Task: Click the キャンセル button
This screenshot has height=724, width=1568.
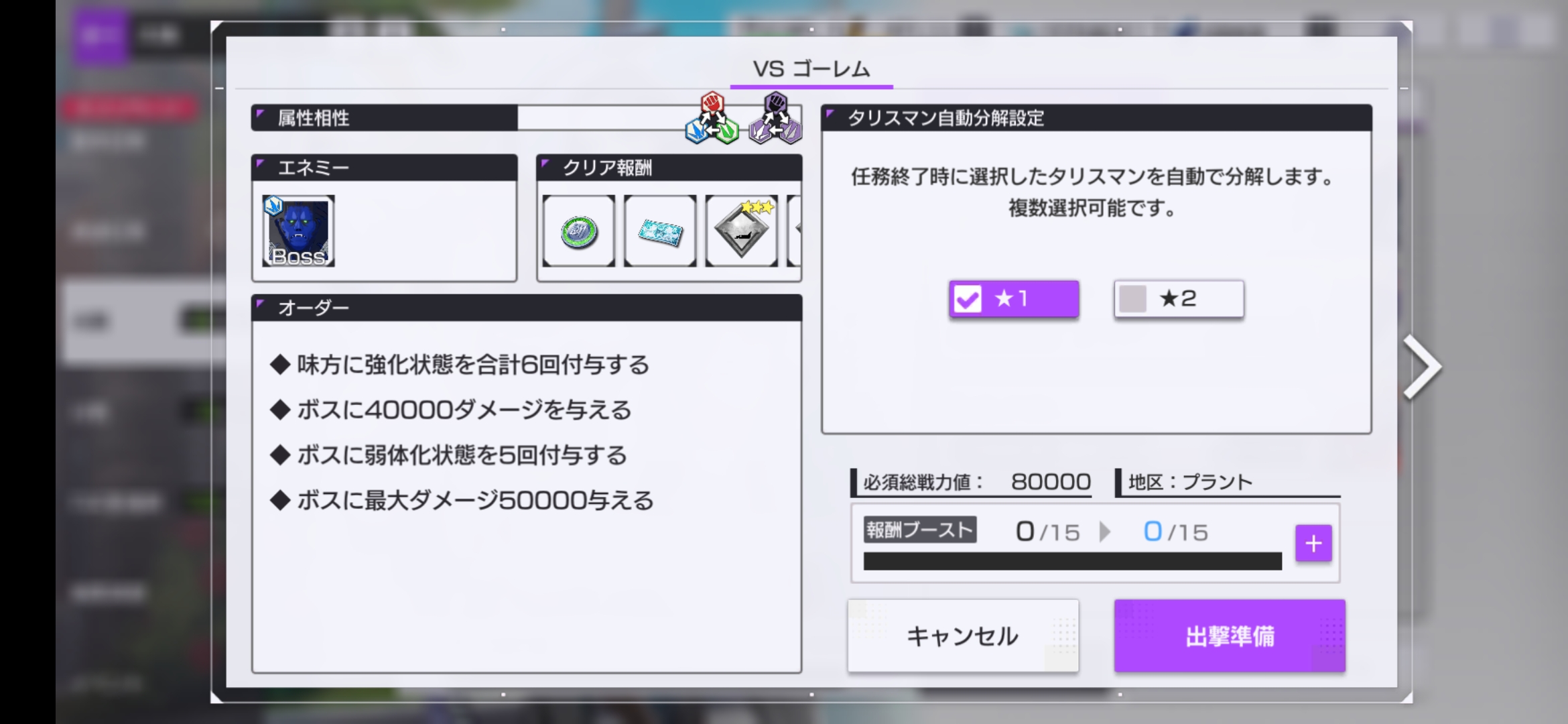Action: 963,636
